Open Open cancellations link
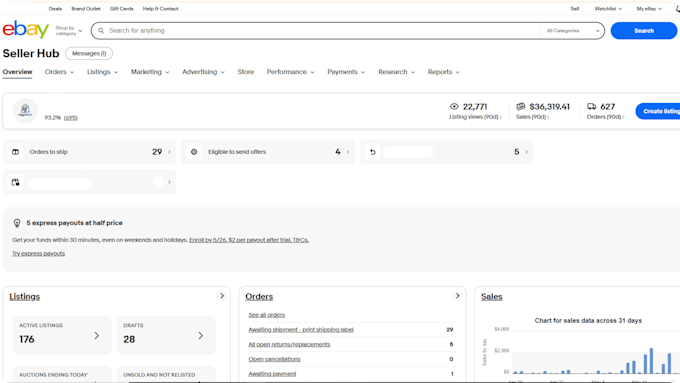 click(x=274, y=359)
